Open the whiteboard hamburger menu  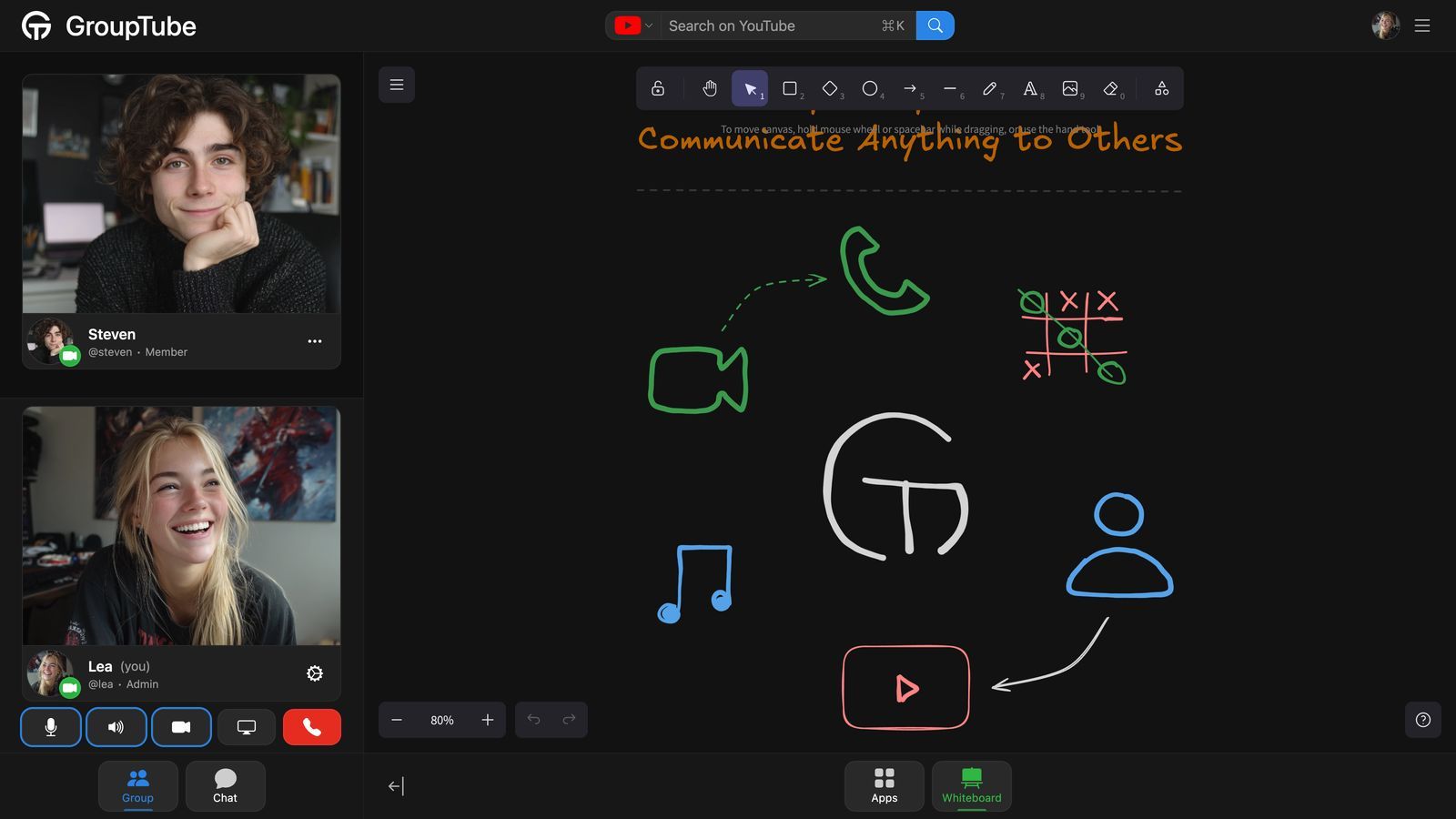point(397,85)
